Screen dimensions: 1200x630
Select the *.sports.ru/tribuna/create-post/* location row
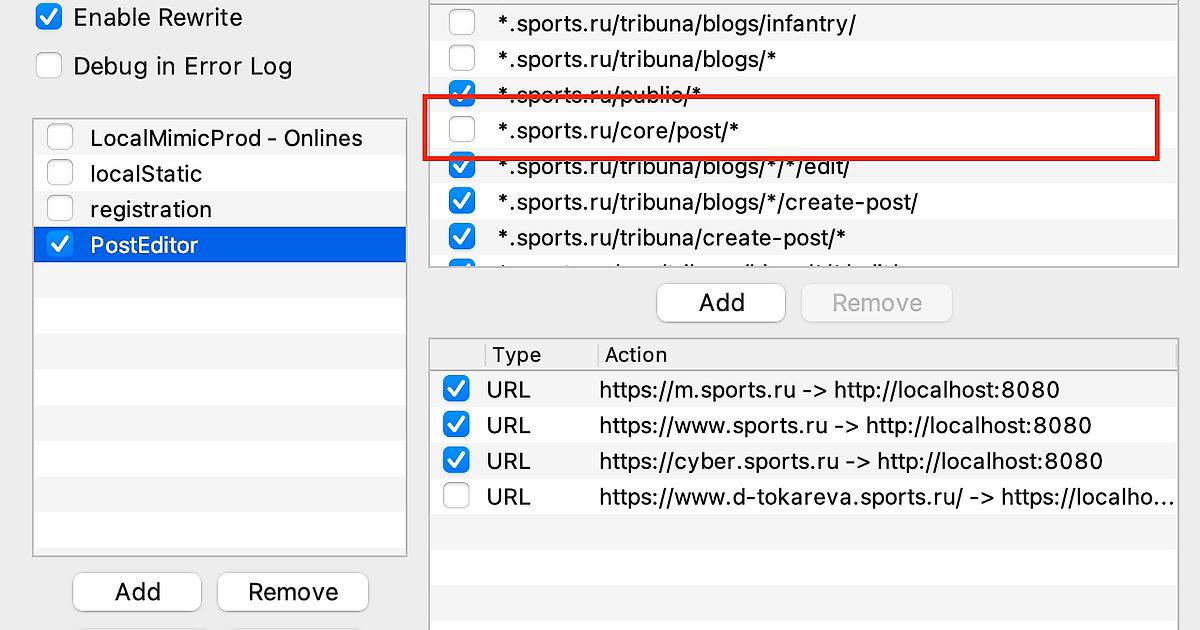672,237
